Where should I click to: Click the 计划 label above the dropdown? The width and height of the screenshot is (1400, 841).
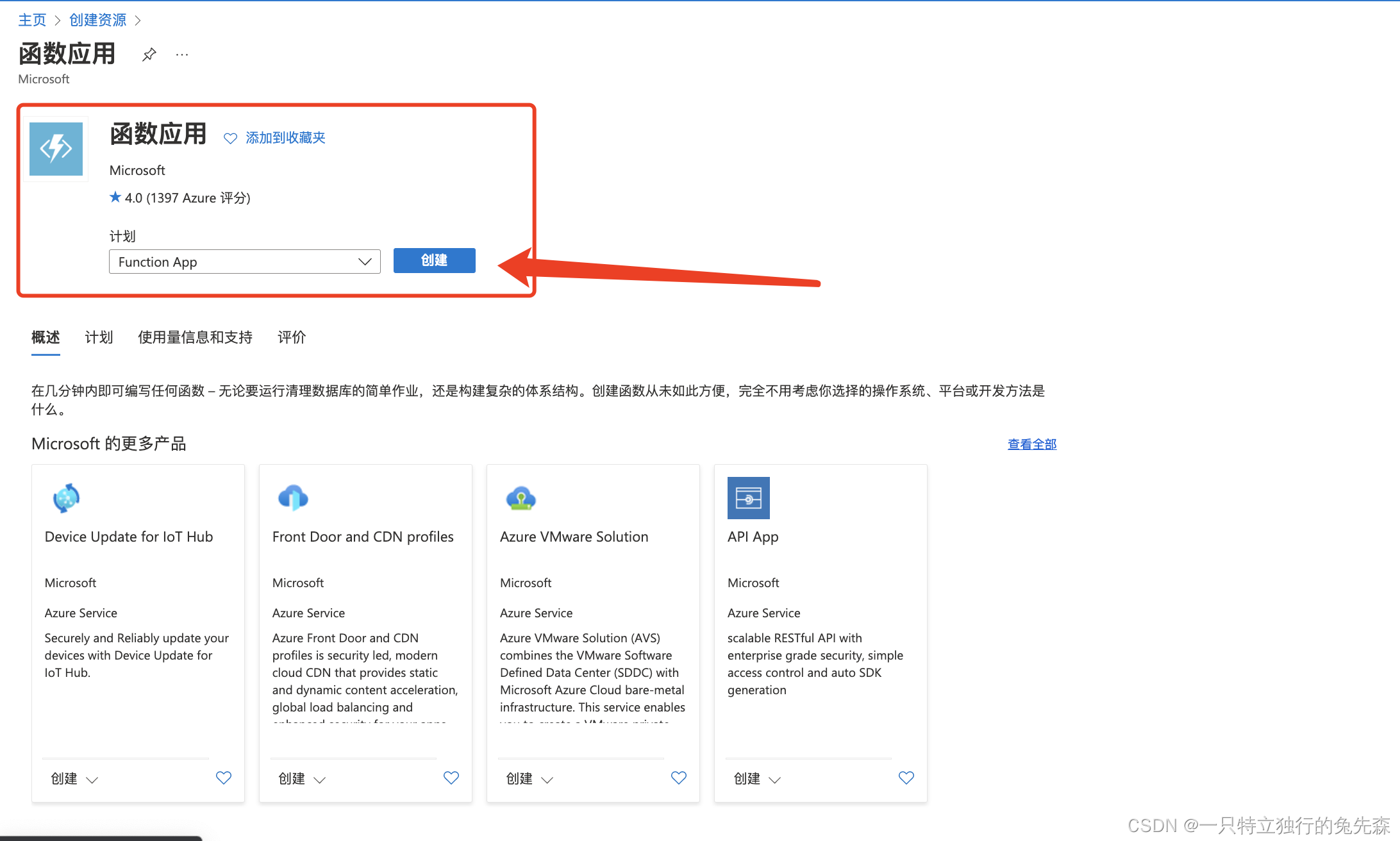[x=122, y=236]
